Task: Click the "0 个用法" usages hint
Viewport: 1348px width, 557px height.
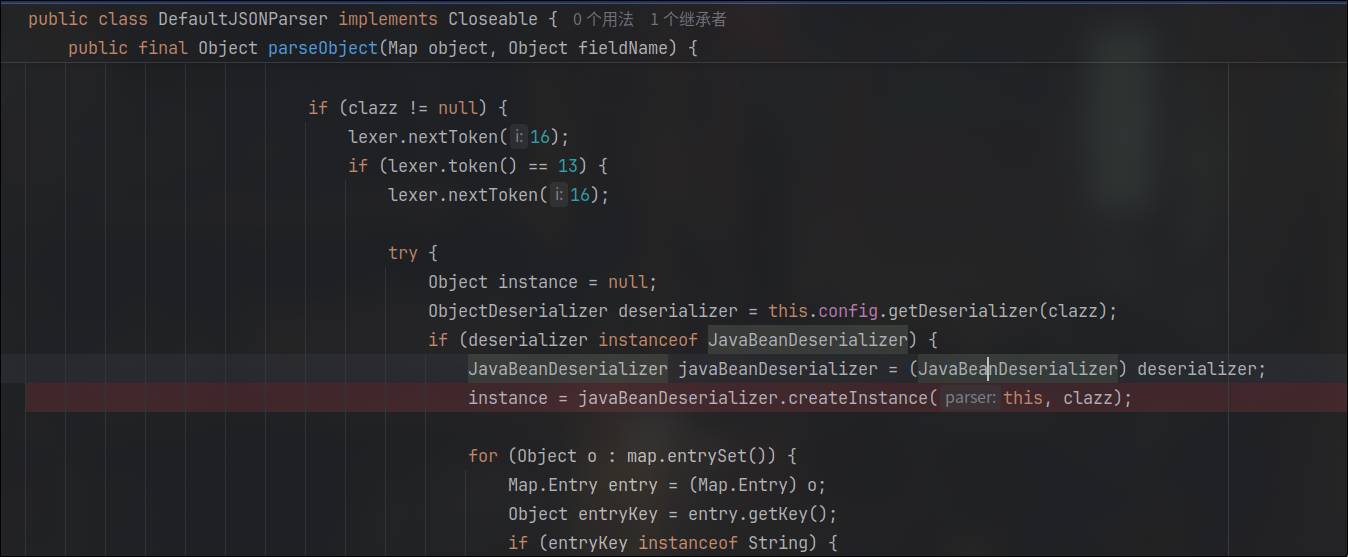Action: pos(603,19)
